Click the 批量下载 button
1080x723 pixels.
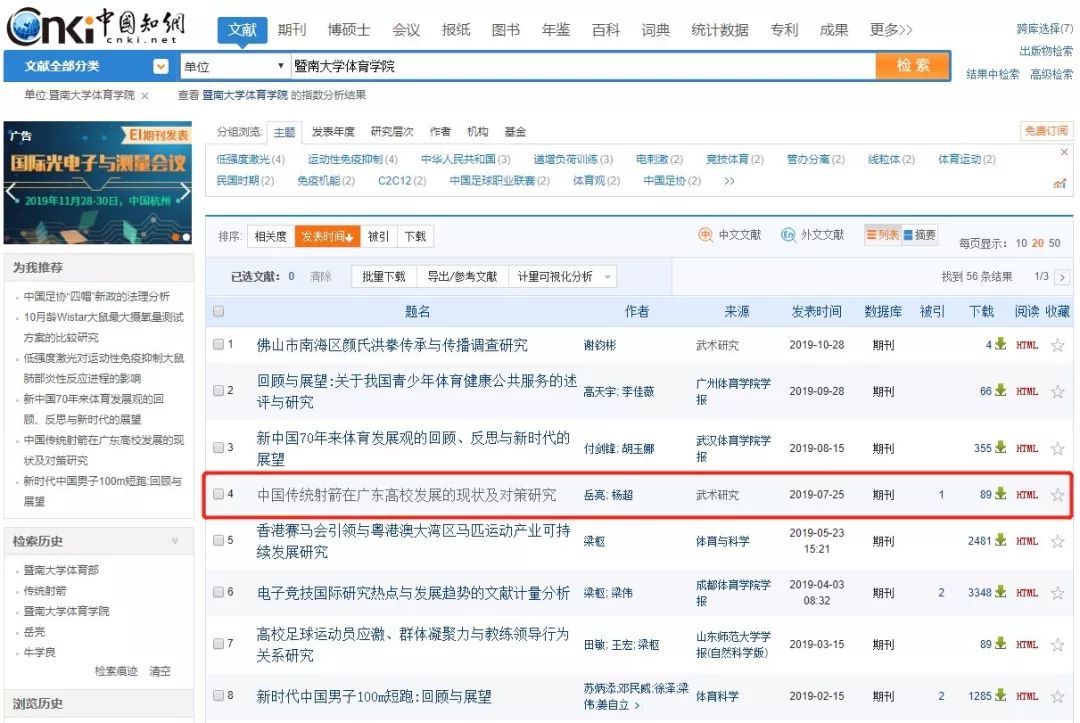(384, 276)
